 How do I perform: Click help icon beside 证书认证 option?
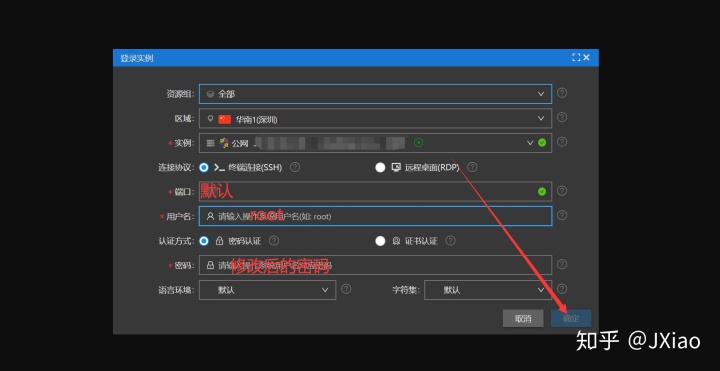(450, 241)
